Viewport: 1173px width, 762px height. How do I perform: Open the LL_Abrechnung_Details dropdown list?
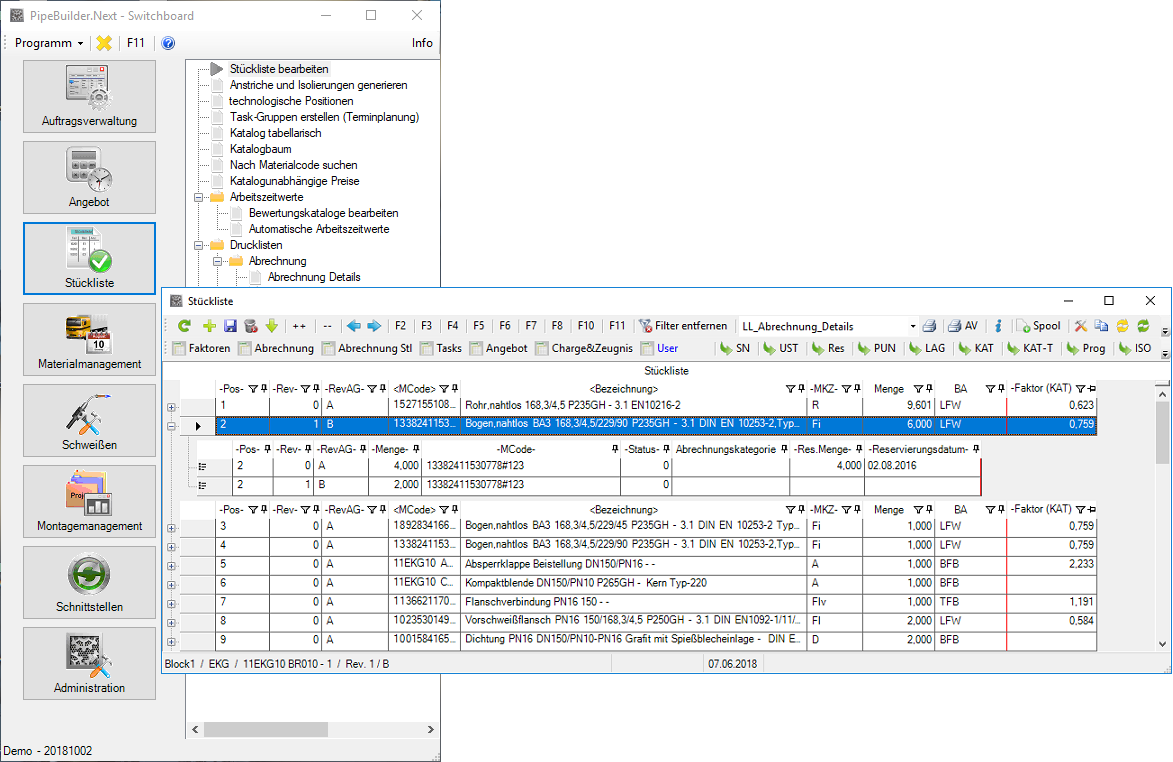click(912, 326)
